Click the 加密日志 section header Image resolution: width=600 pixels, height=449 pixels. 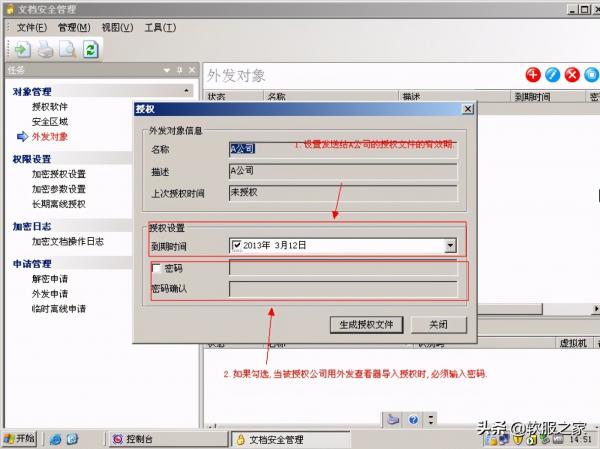pyautogui.click(x=32, y=227)
